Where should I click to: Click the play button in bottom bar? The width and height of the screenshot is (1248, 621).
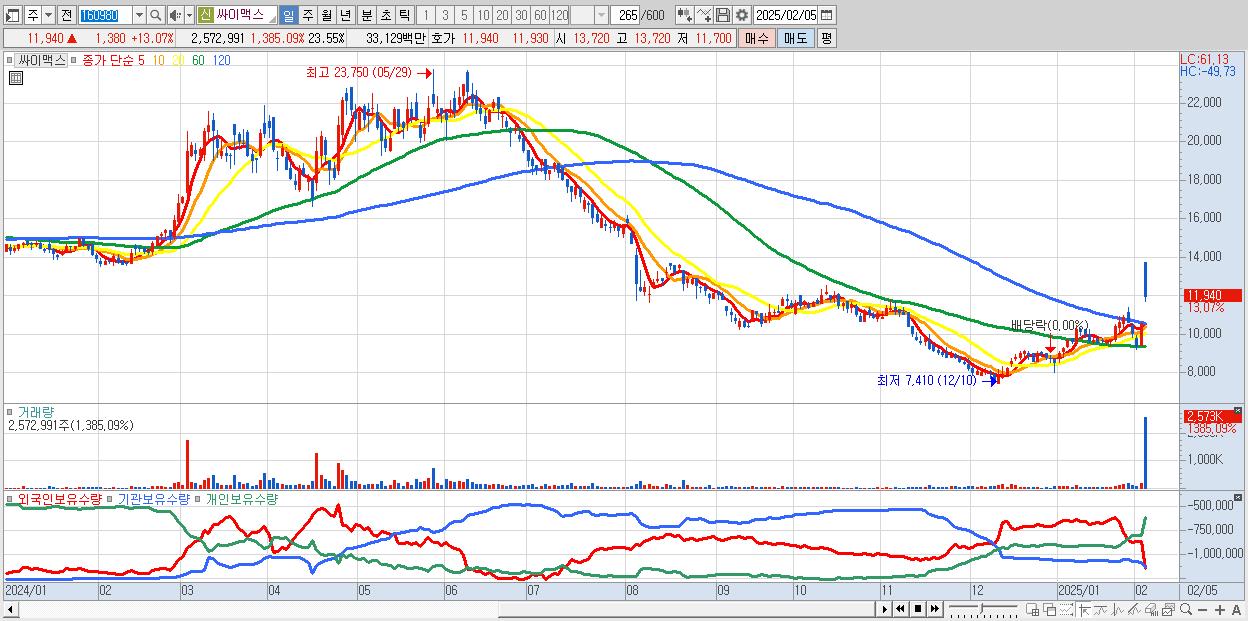coord(885,609)
